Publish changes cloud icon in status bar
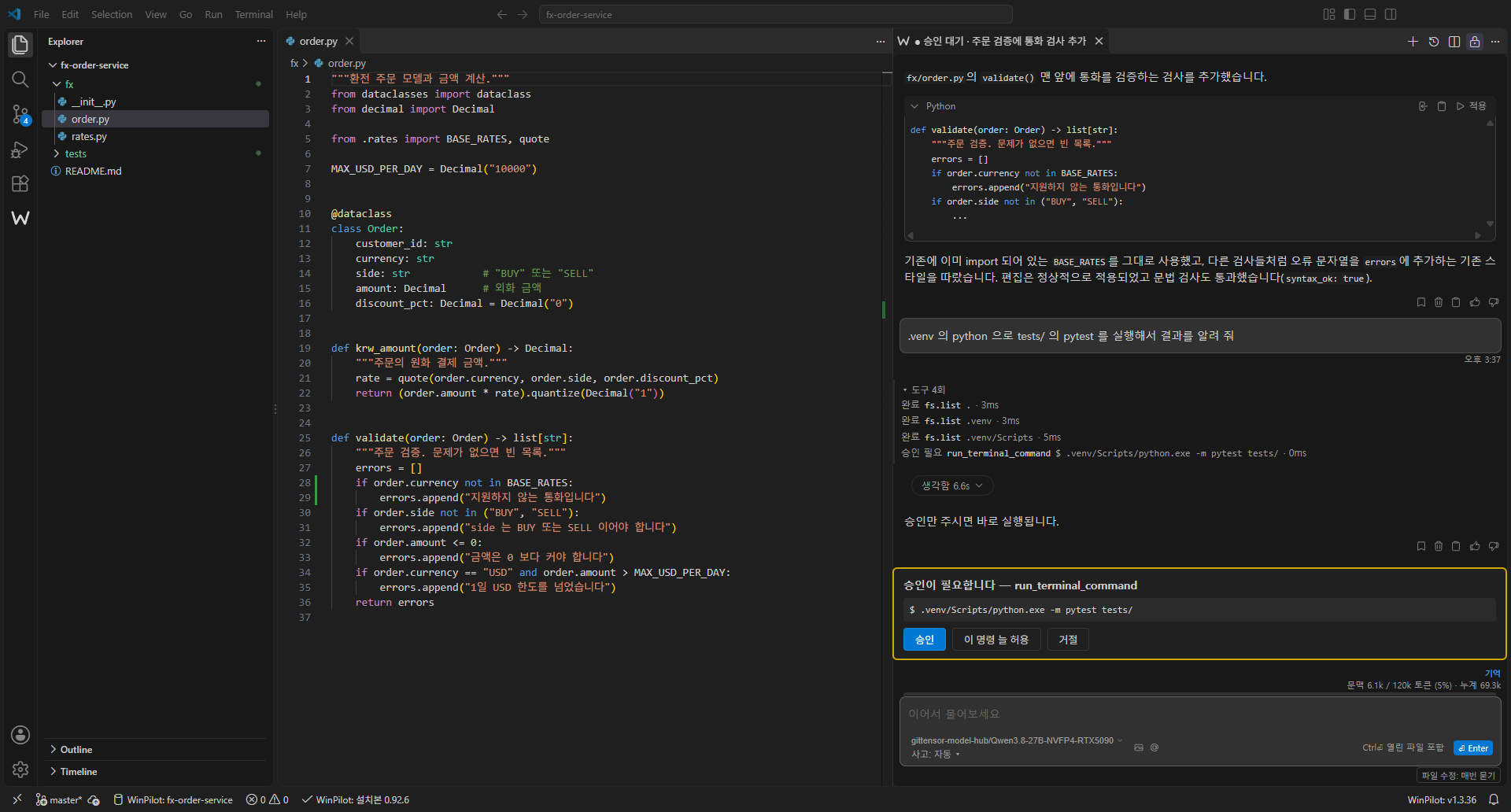This screenshot has height=812, width=1511. point(94,799)
